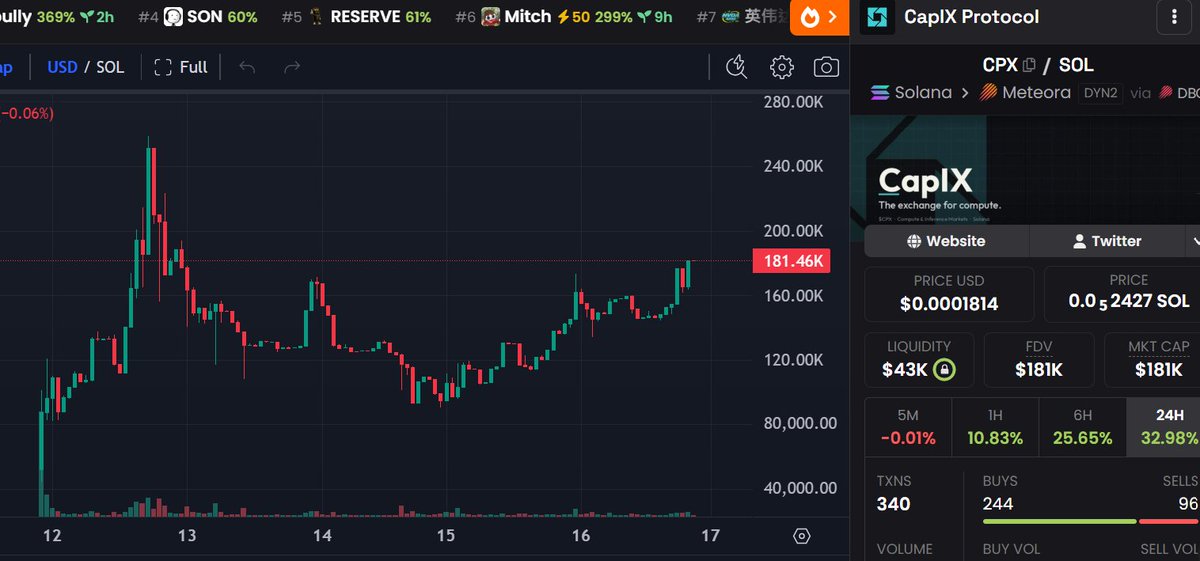
Task: Open trending token #6 Mitch
Action: click(564, 17)
